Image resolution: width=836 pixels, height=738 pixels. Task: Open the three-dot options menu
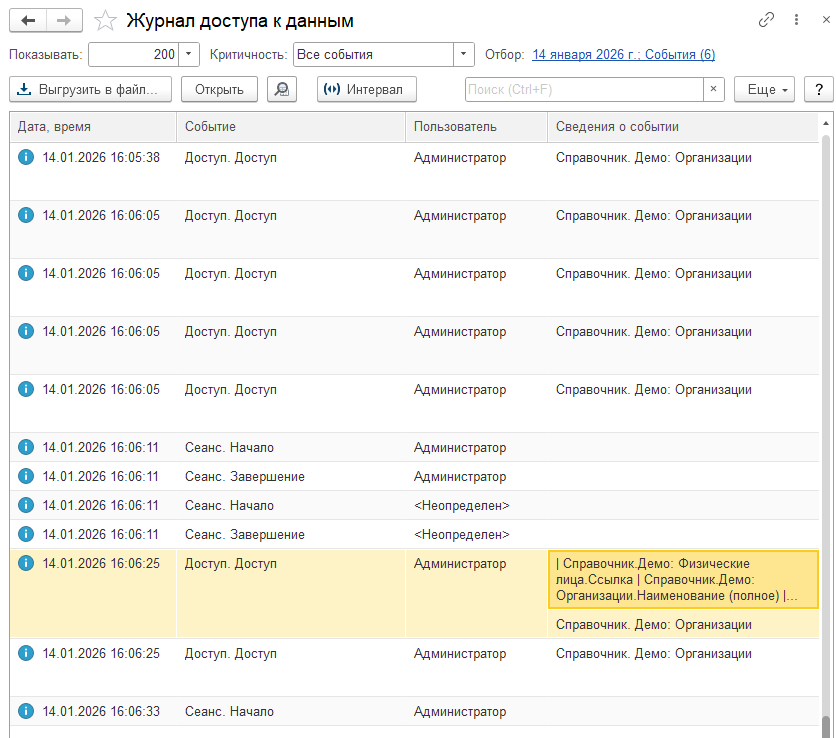pos(796,20)
